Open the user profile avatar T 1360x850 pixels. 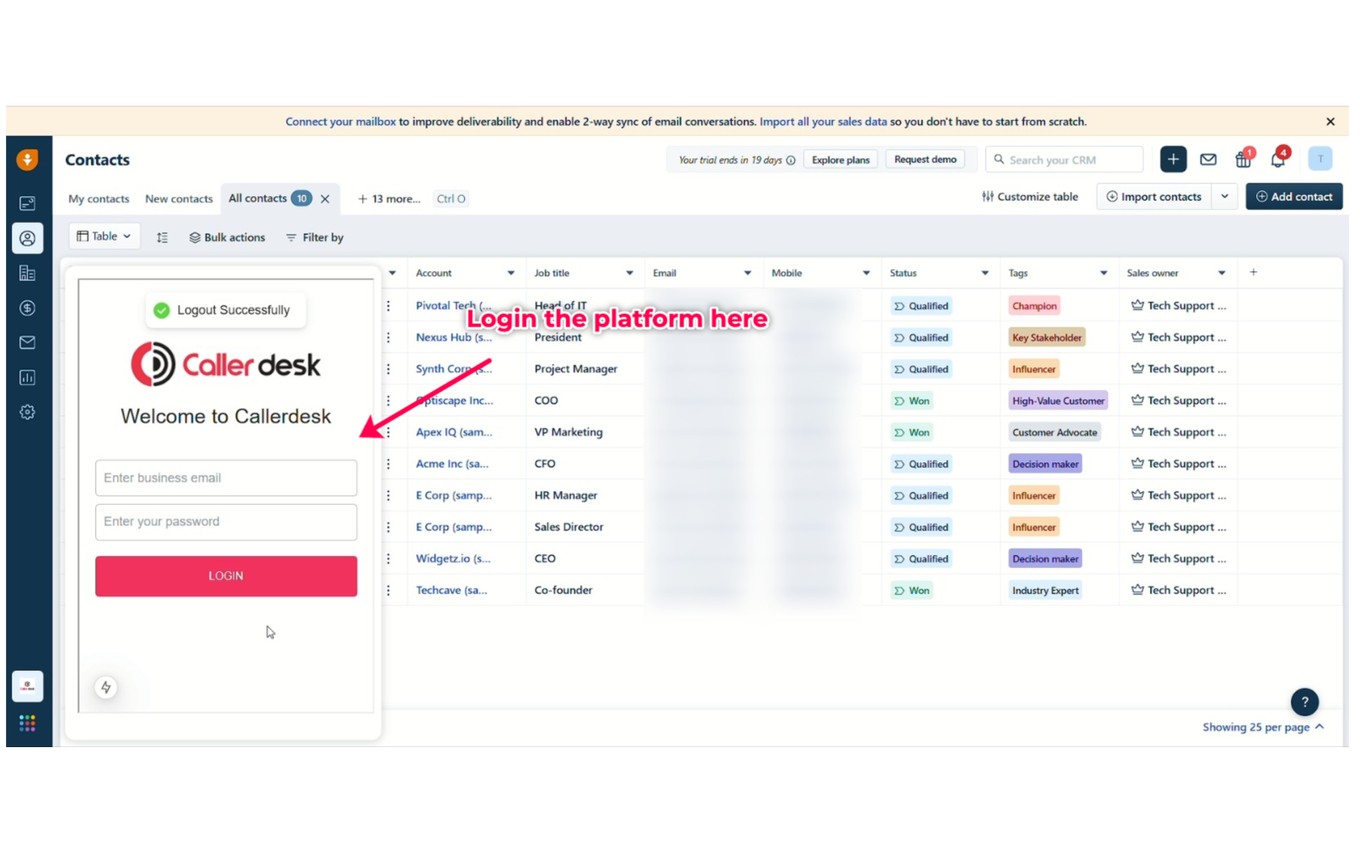click(1320, 159)
